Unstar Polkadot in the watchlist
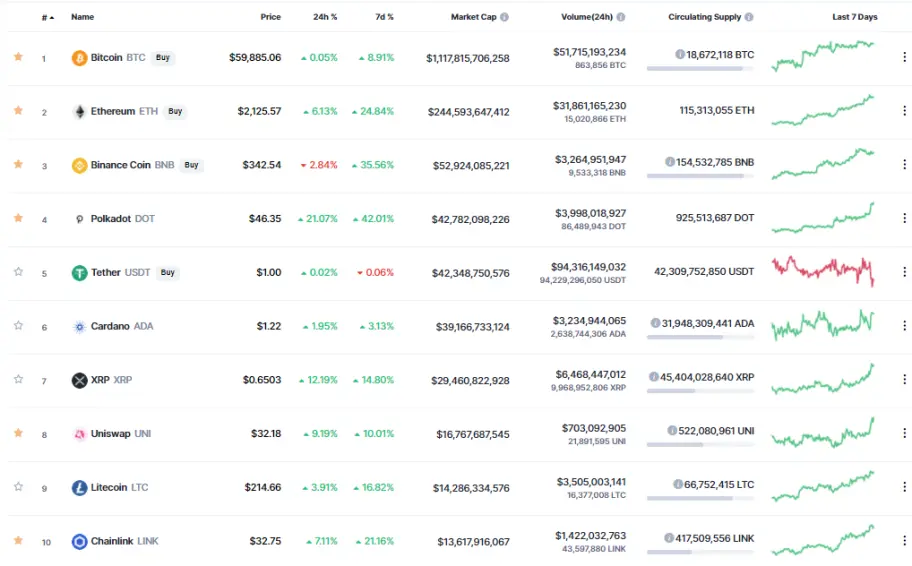 click(19, 218)
